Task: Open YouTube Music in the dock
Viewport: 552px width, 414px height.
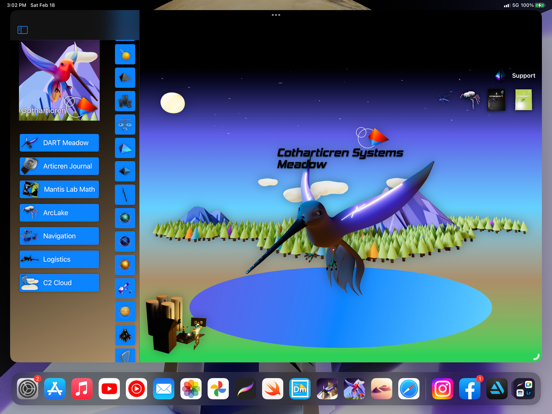Action: pos(136,389)
